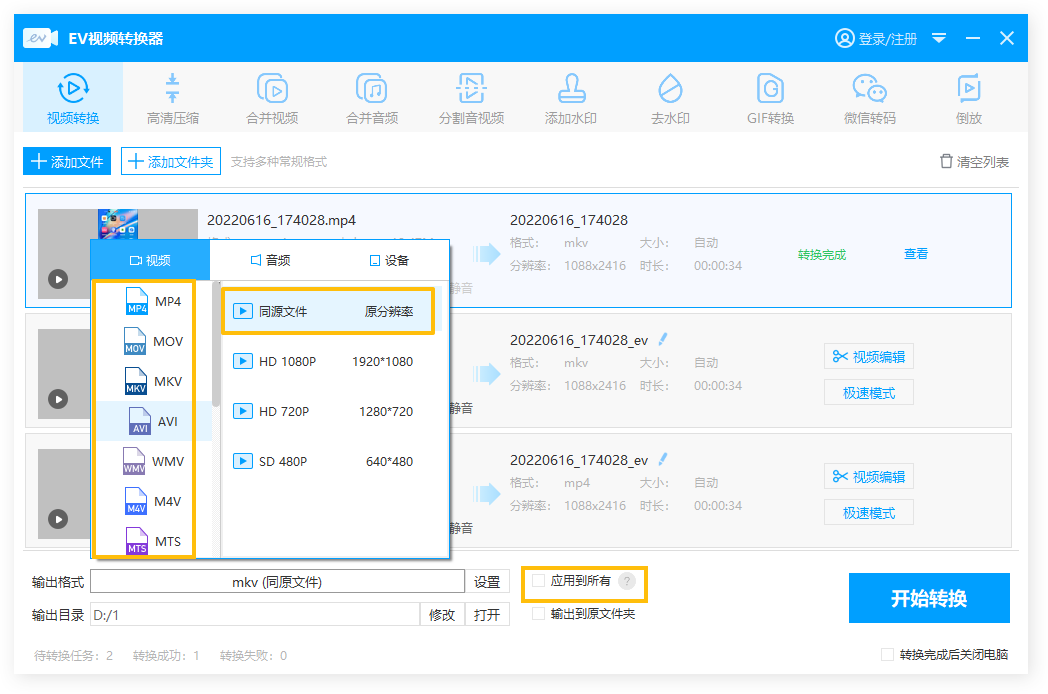Select the 去水印 remove watermark tool
The image size is (1048, 694).
click(x=670, y=99)
